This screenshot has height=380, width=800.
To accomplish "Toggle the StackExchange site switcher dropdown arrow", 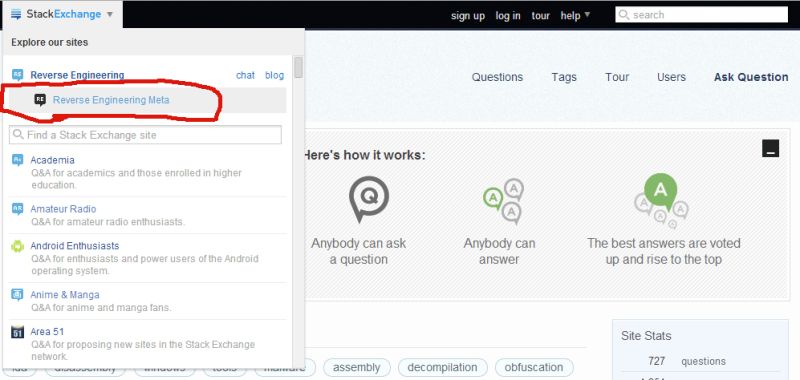I will [110, 15].
